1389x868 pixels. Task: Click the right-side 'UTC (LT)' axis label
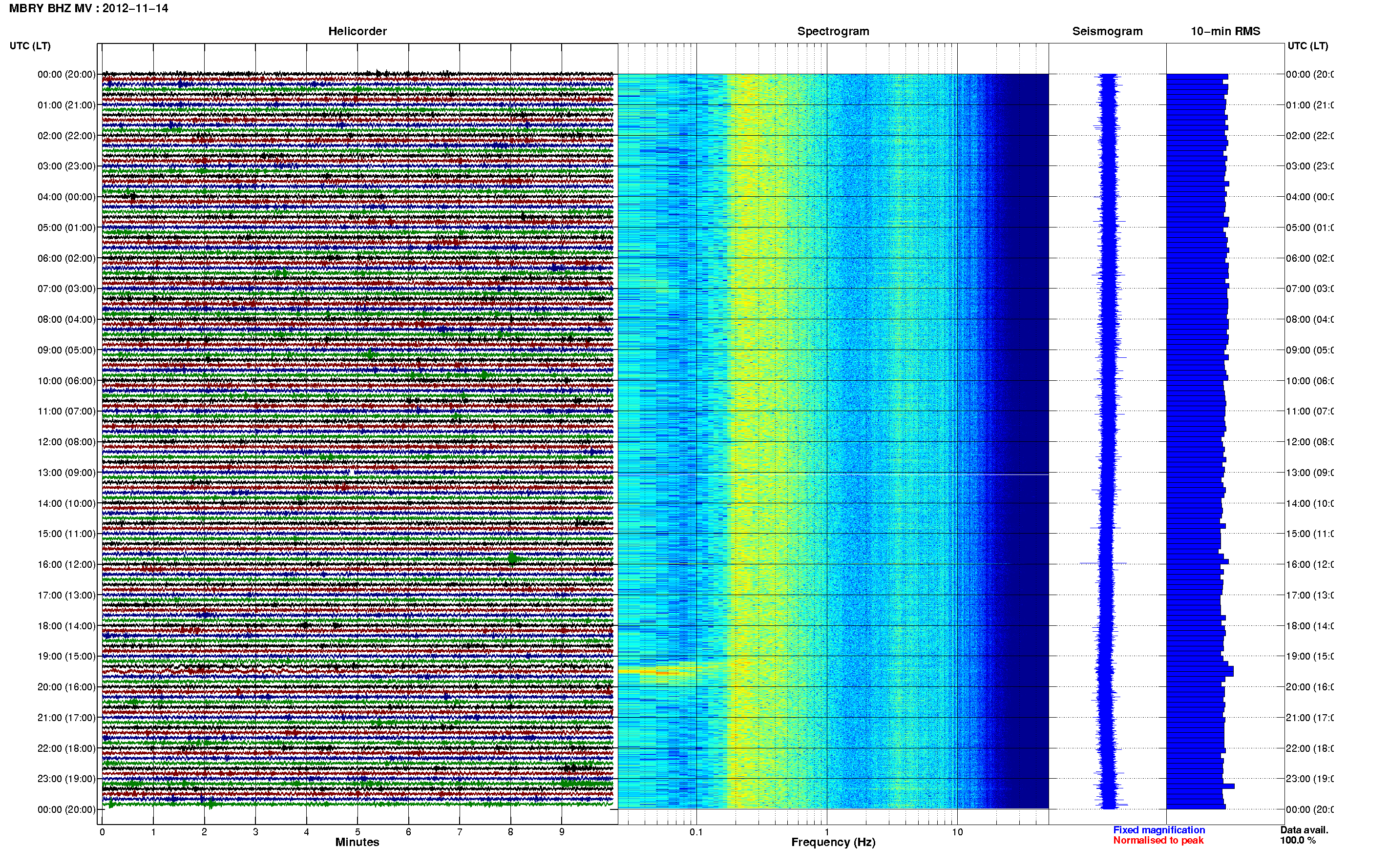pyautogui.click(x=1307, y=46)
